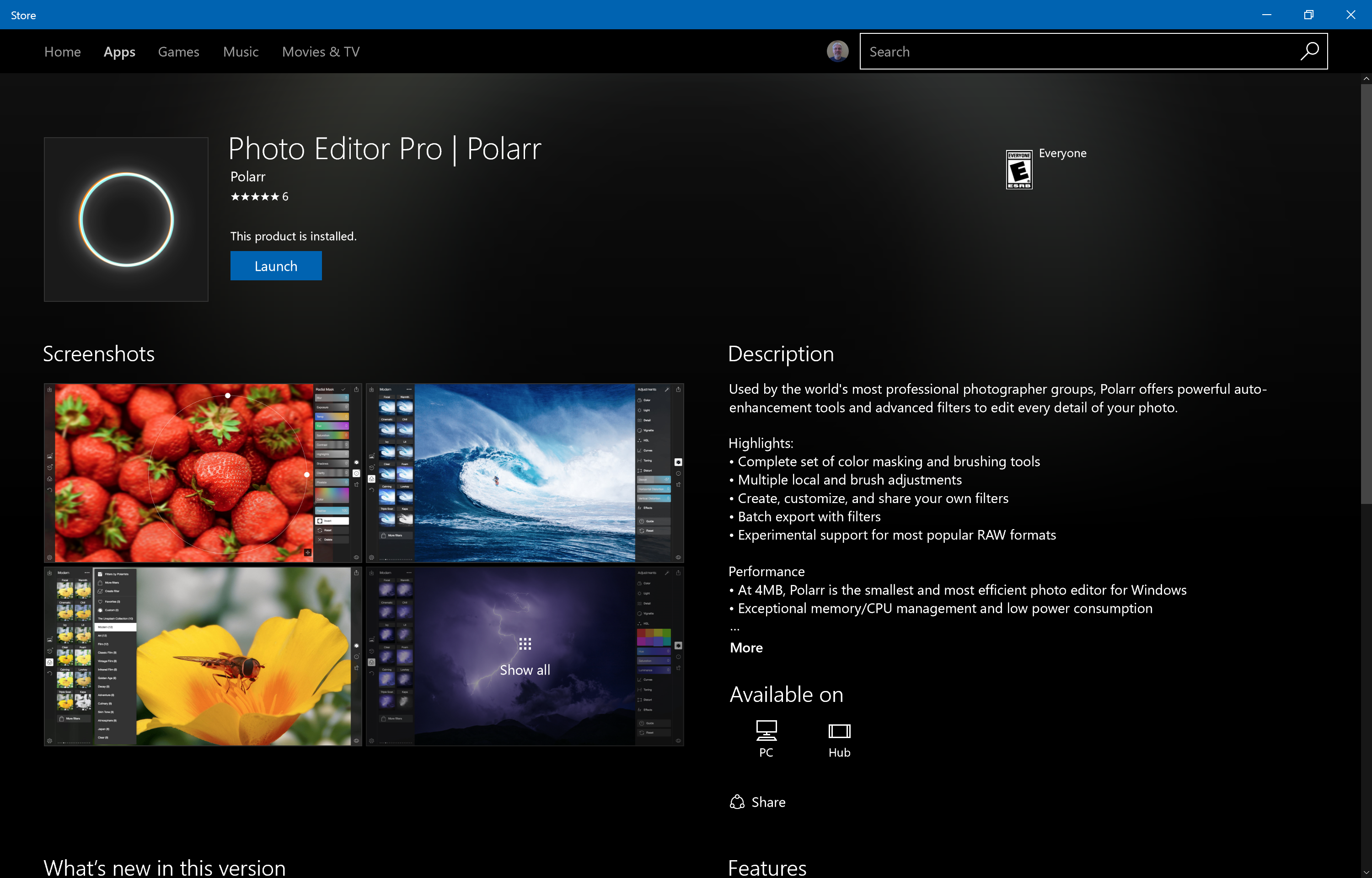
Task: Focus the Search input field
Action: tap(1072, 52)
